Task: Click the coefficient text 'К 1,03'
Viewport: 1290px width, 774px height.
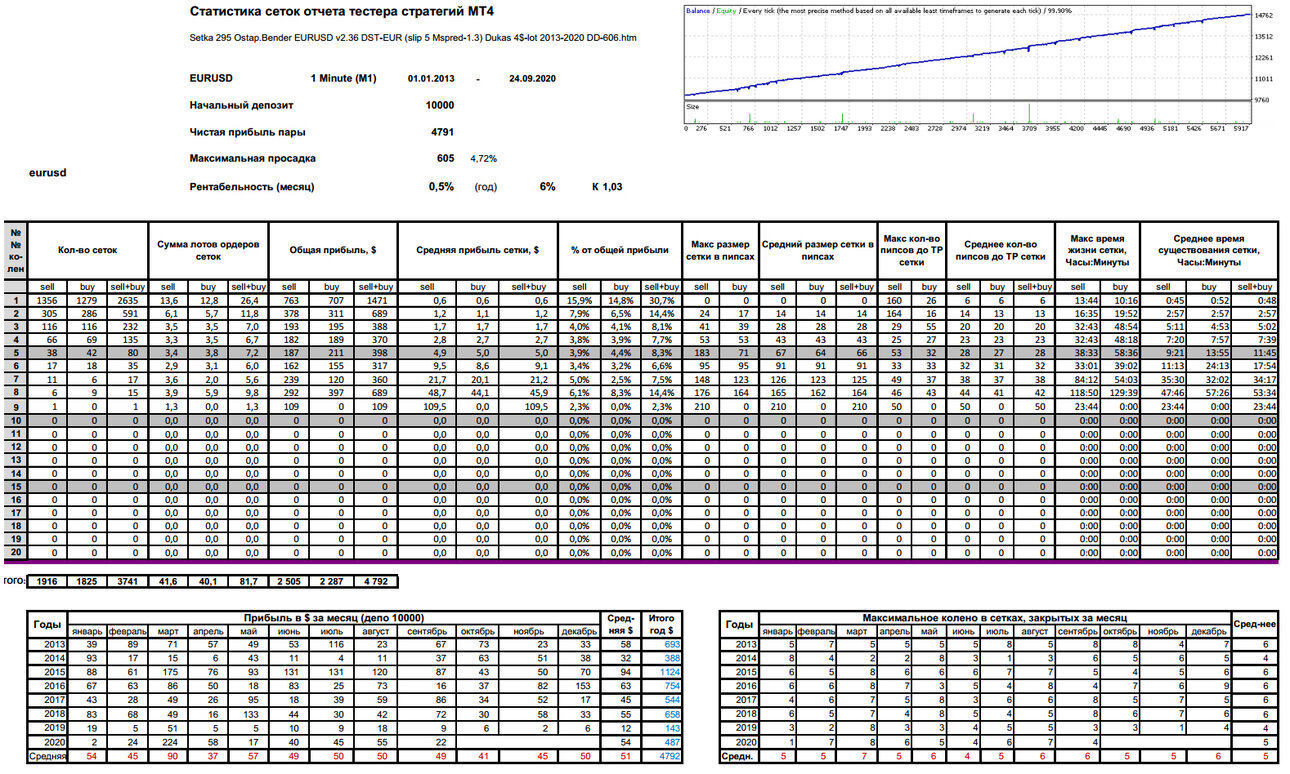Action: (607, 187)
